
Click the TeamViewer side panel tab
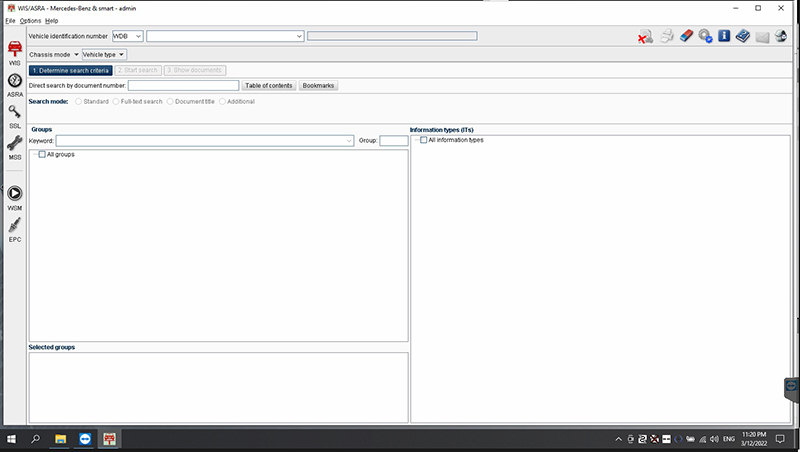(791, 390)
